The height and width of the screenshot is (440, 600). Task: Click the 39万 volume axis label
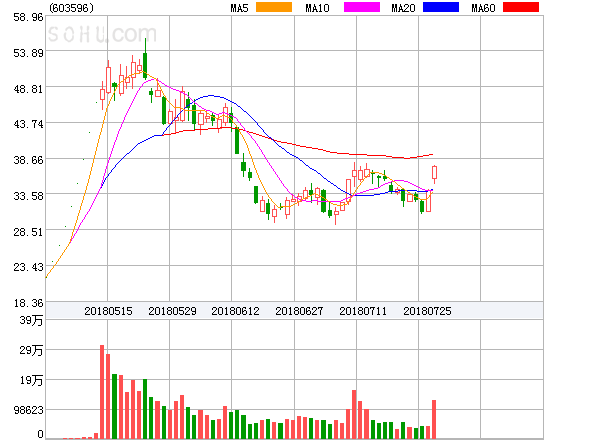coord(31,320)
